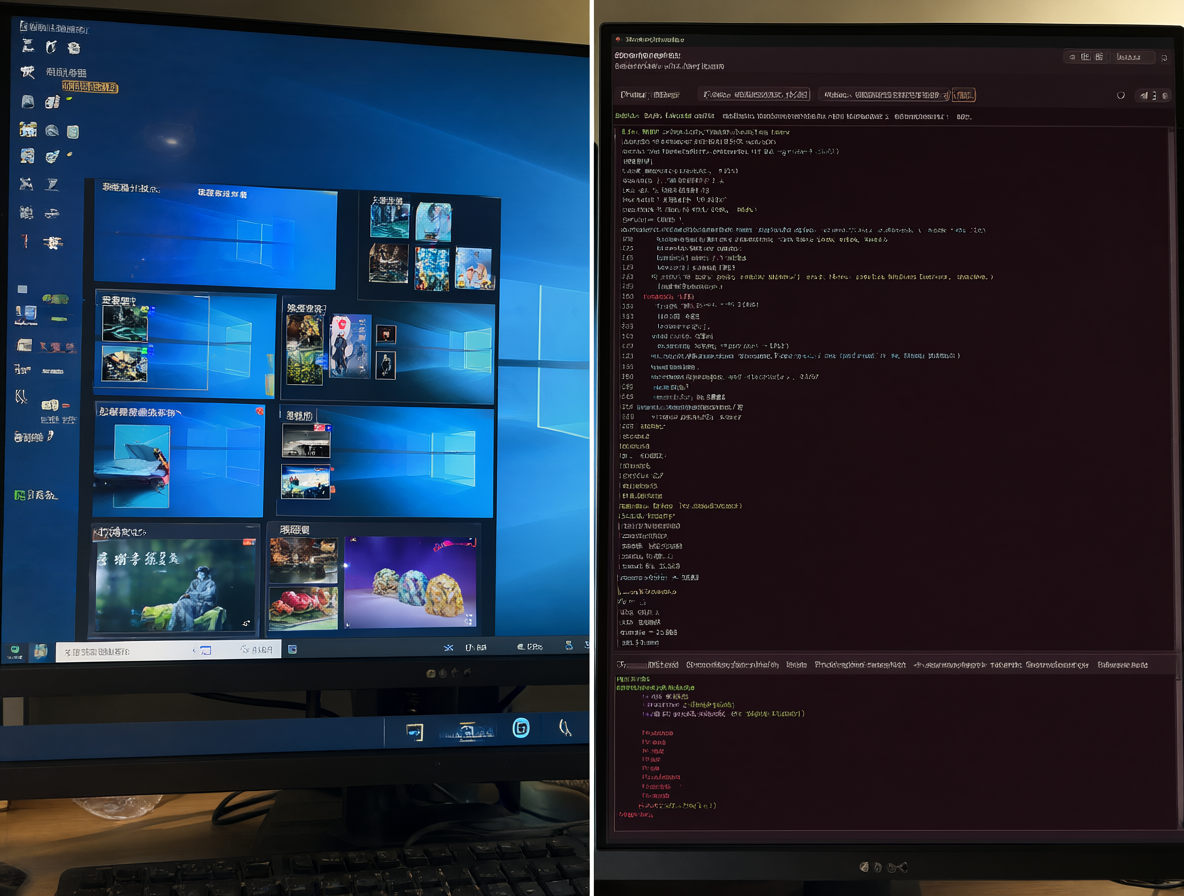This screenshot has height=896, width=1184.
Task: Open the blue mosaic thumbnail in the top-right group
Action: point(432,269)
